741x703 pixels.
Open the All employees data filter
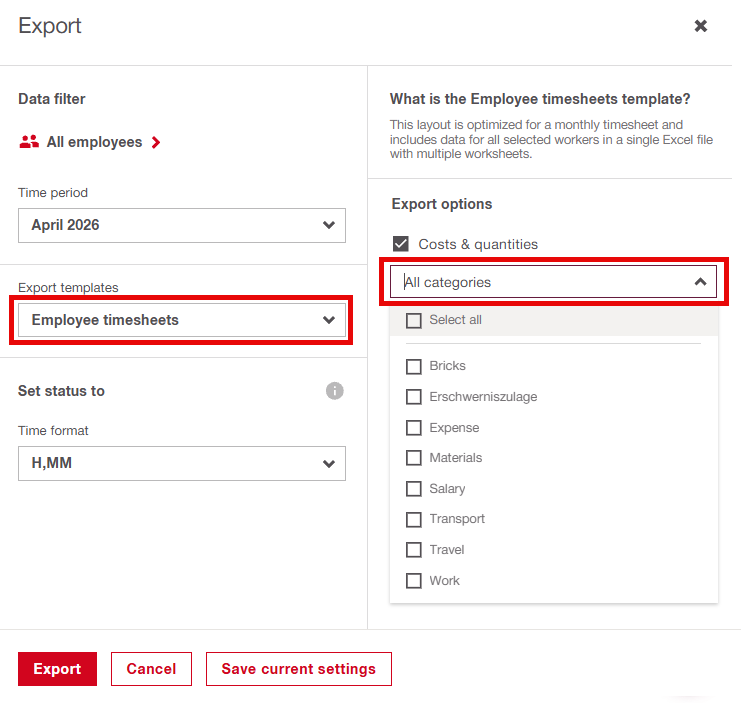[90, 142]
